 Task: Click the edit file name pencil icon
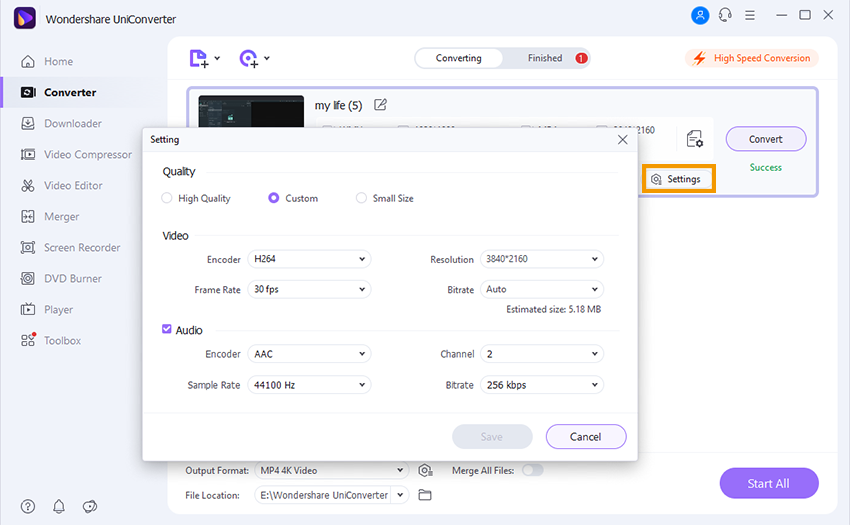381,105
